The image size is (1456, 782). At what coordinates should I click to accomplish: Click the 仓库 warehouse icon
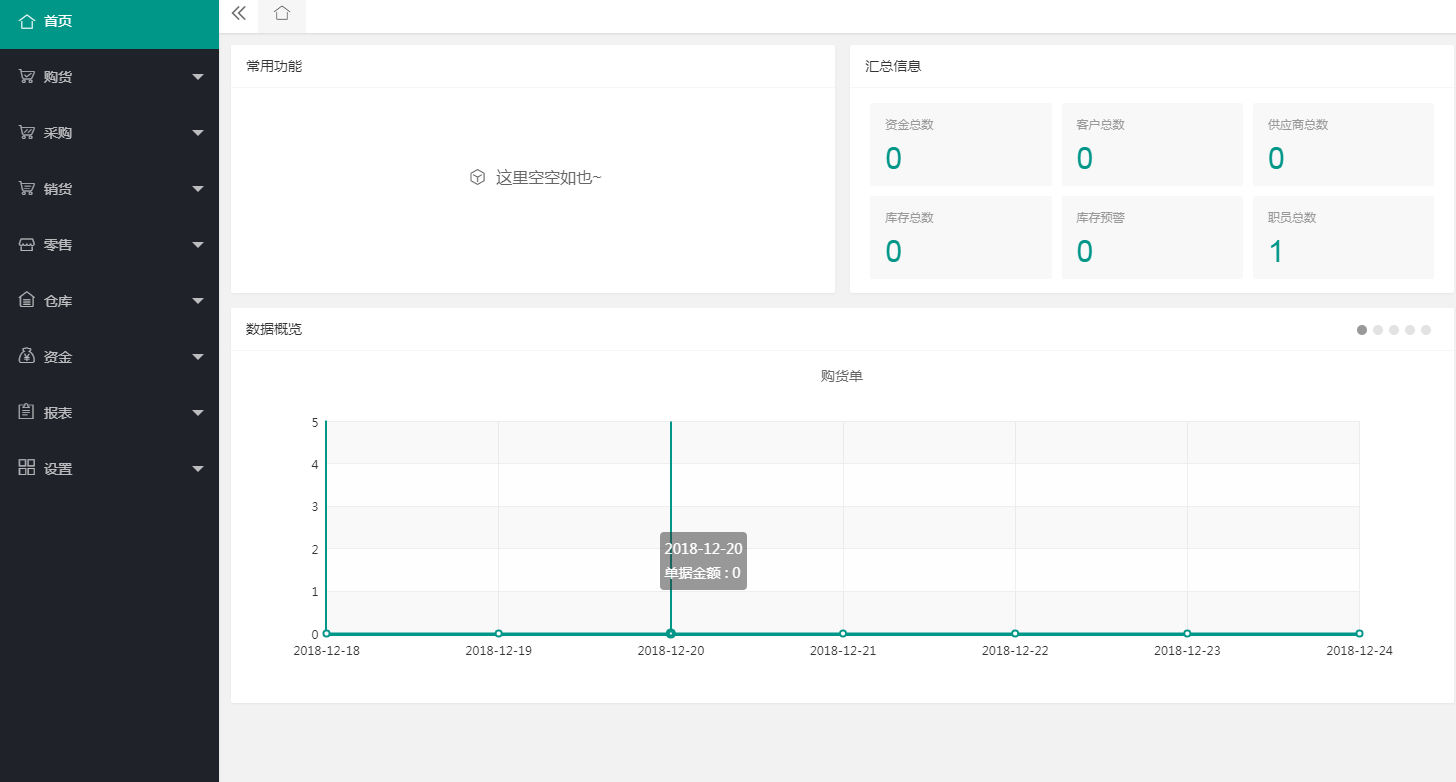point(26,300)
